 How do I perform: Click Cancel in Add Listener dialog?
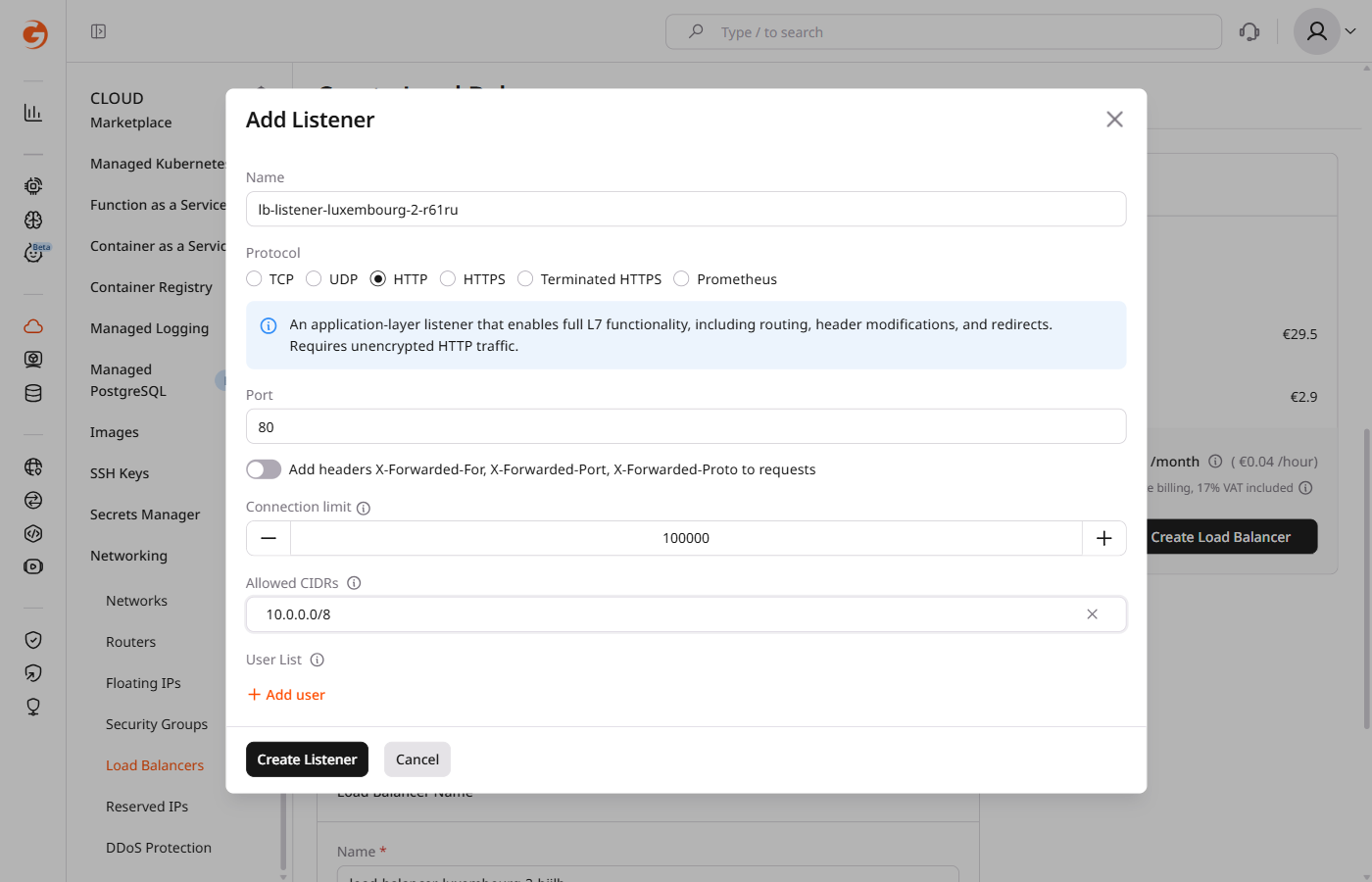tap(417, 759)
